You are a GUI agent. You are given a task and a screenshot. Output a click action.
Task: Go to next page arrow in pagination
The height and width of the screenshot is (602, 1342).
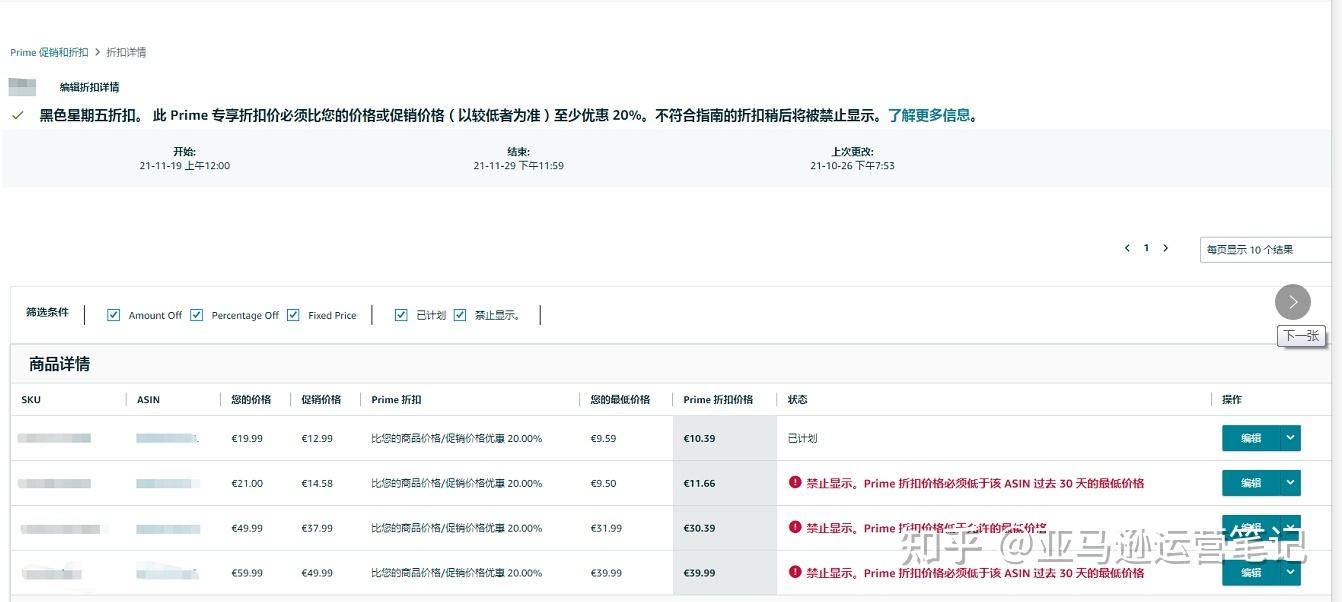pos(1165,248)
